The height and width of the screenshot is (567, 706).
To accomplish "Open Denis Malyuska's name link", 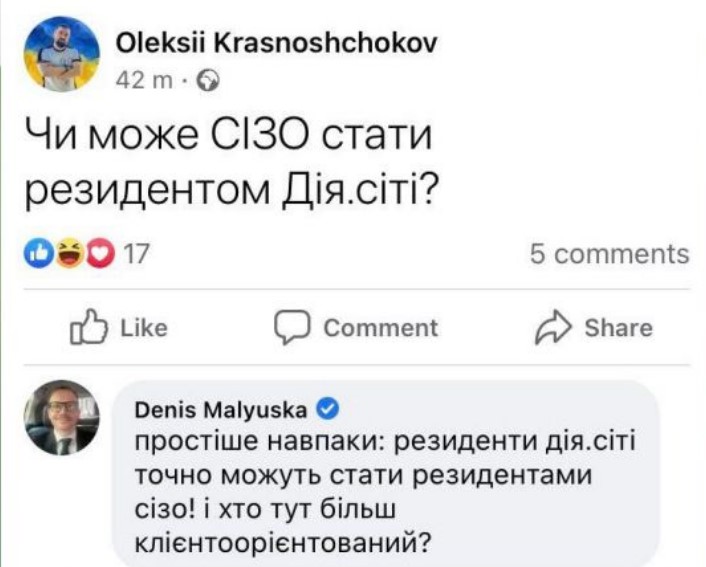I will pyautogui.click(x=221, y=410).
